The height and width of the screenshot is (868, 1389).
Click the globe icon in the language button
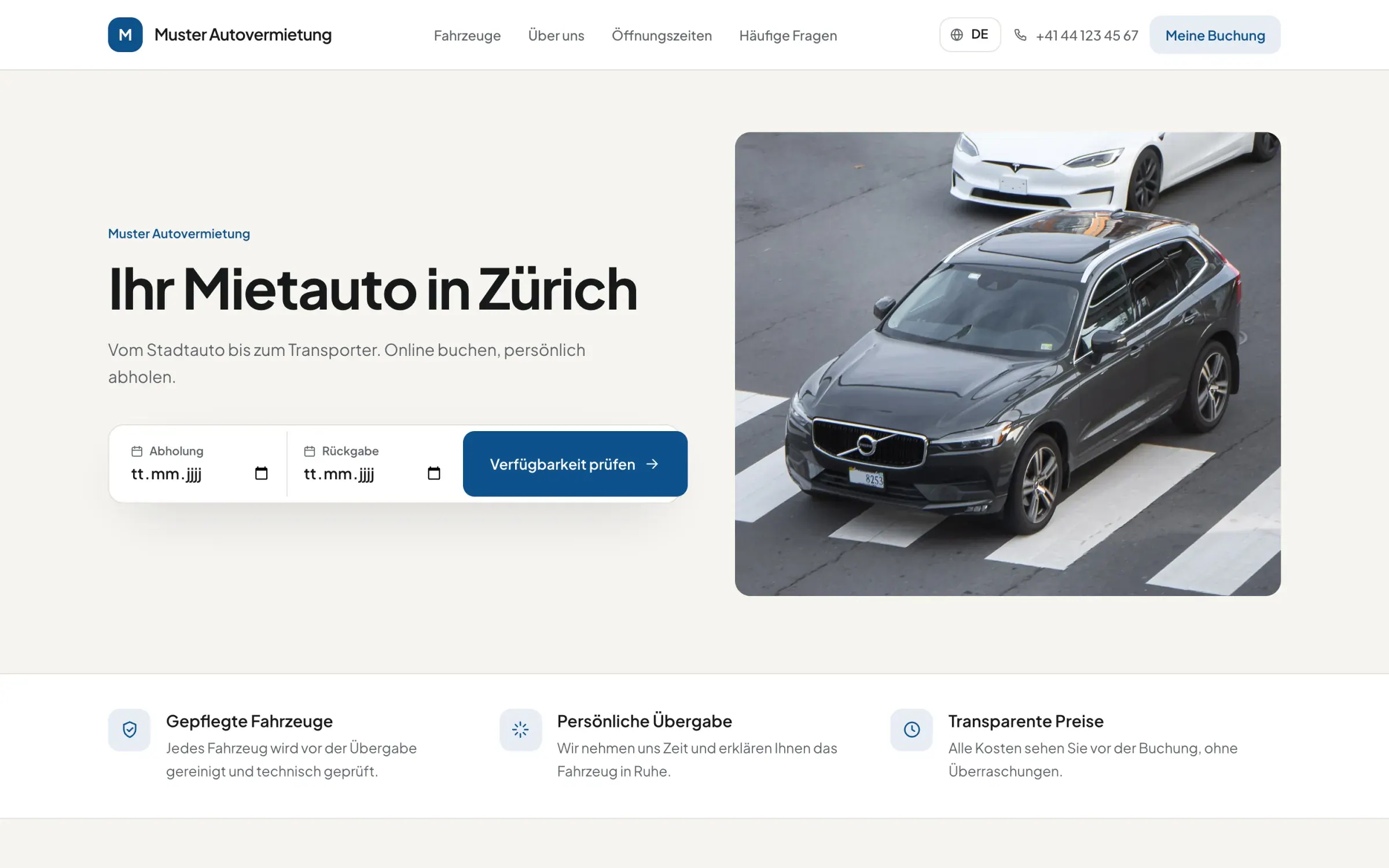[x=957, y=35]
